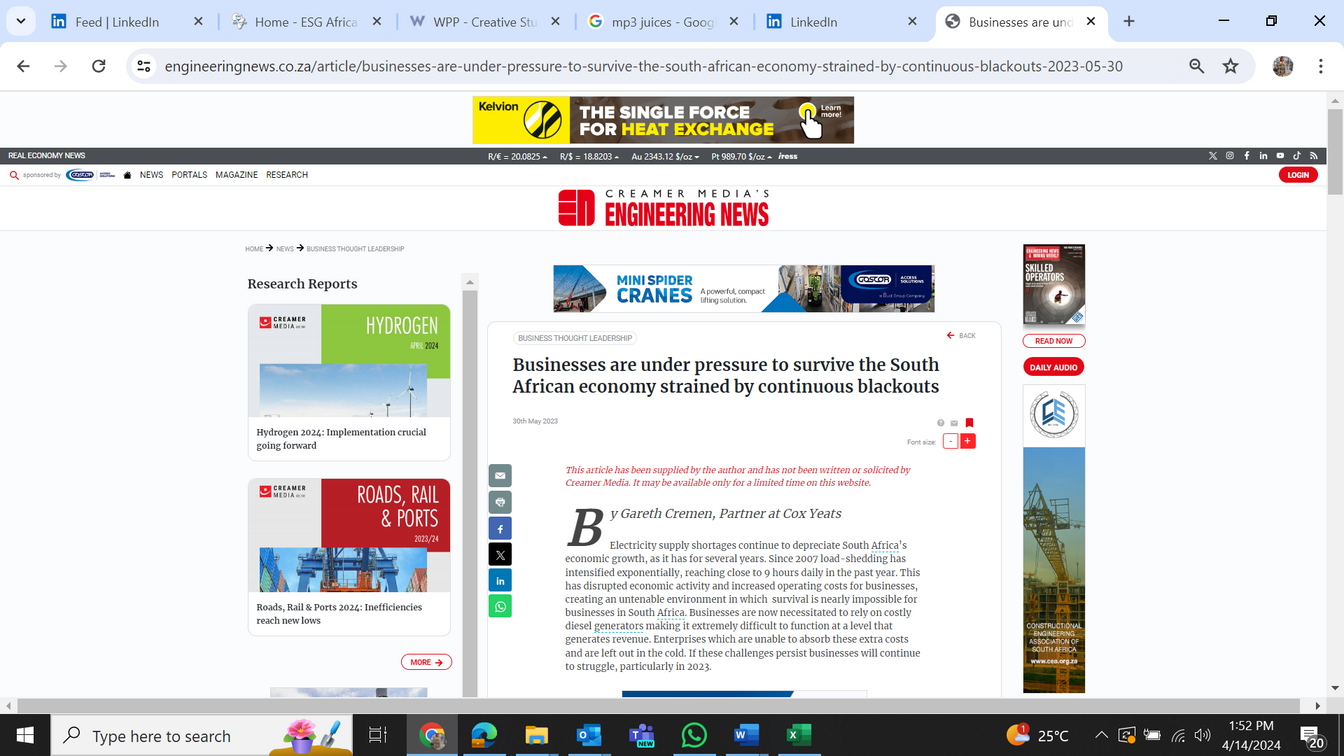1344x756 pixels.
Task: Open the Business Thought Leadership tag pill
Action: tap(575, 338)
